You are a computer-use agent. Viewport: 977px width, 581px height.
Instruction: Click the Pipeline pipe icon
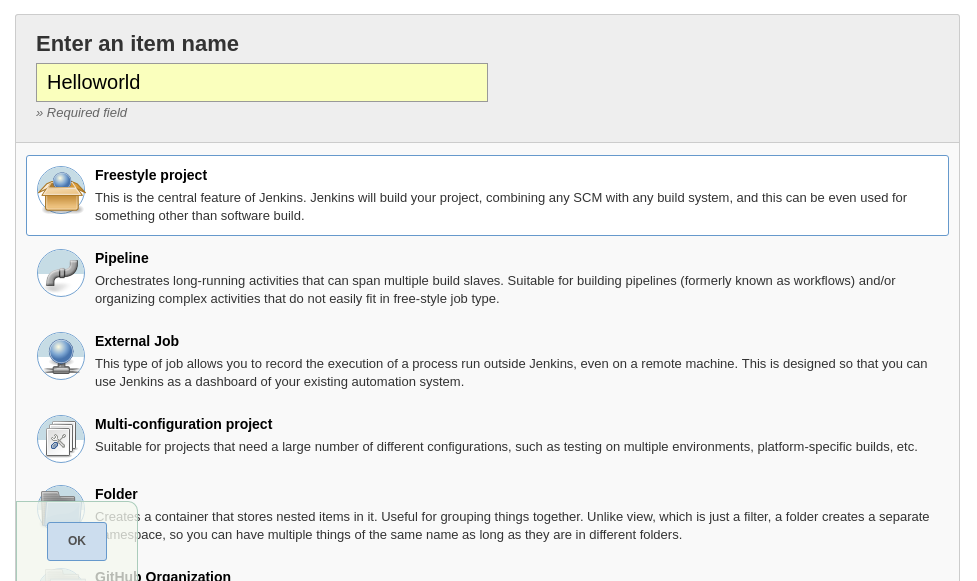[61, 273]
